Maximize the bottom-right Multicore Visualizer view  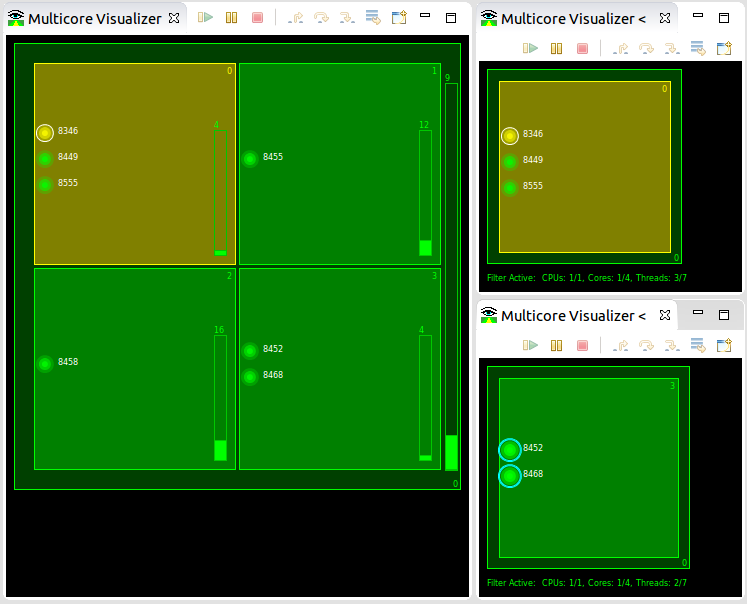(x=724, y=315)
